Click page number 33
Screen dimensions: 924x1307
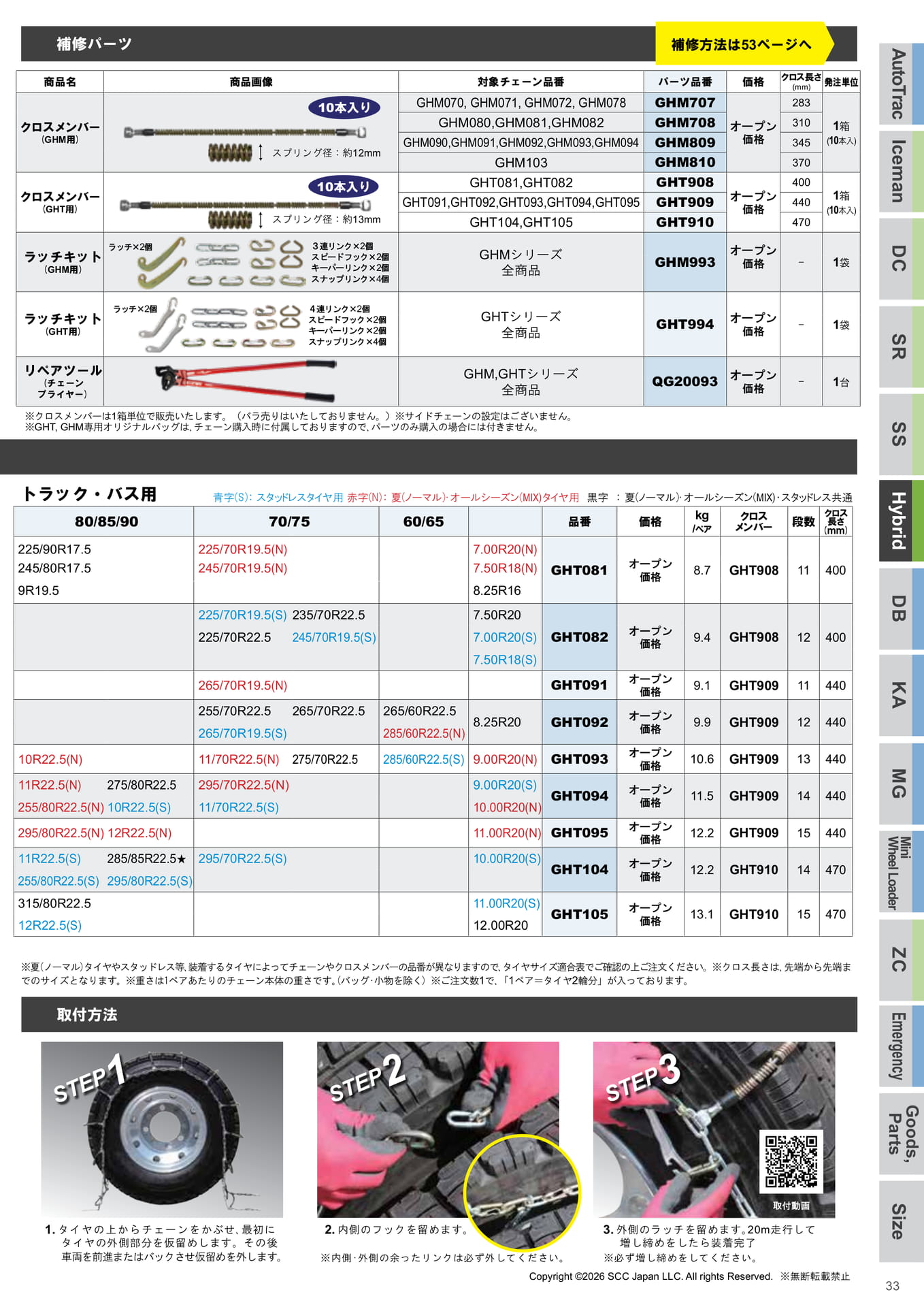[893, 1286]
